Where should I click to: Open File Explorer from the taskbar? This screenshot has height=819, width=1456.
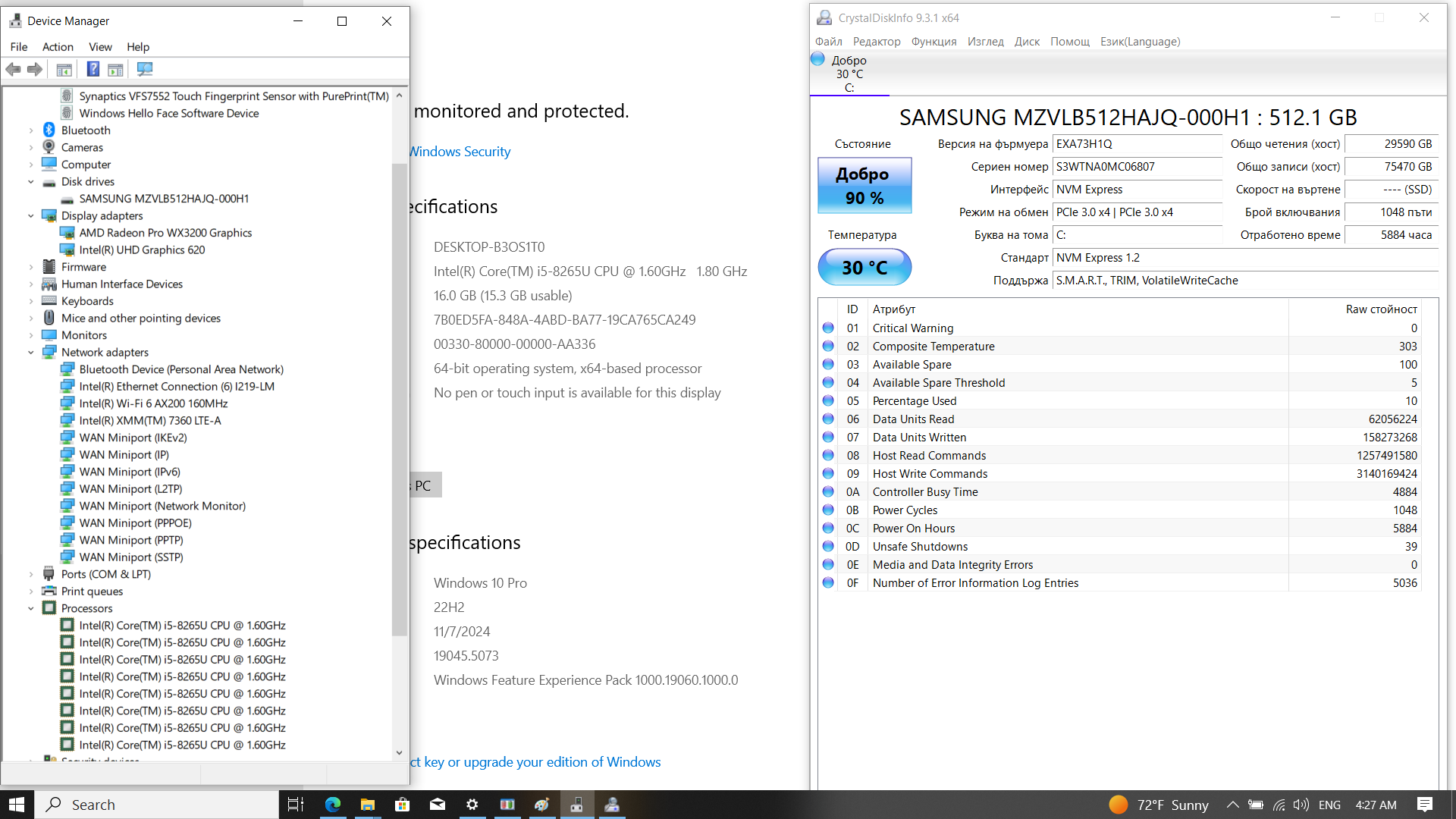click(x=367, y=805)
